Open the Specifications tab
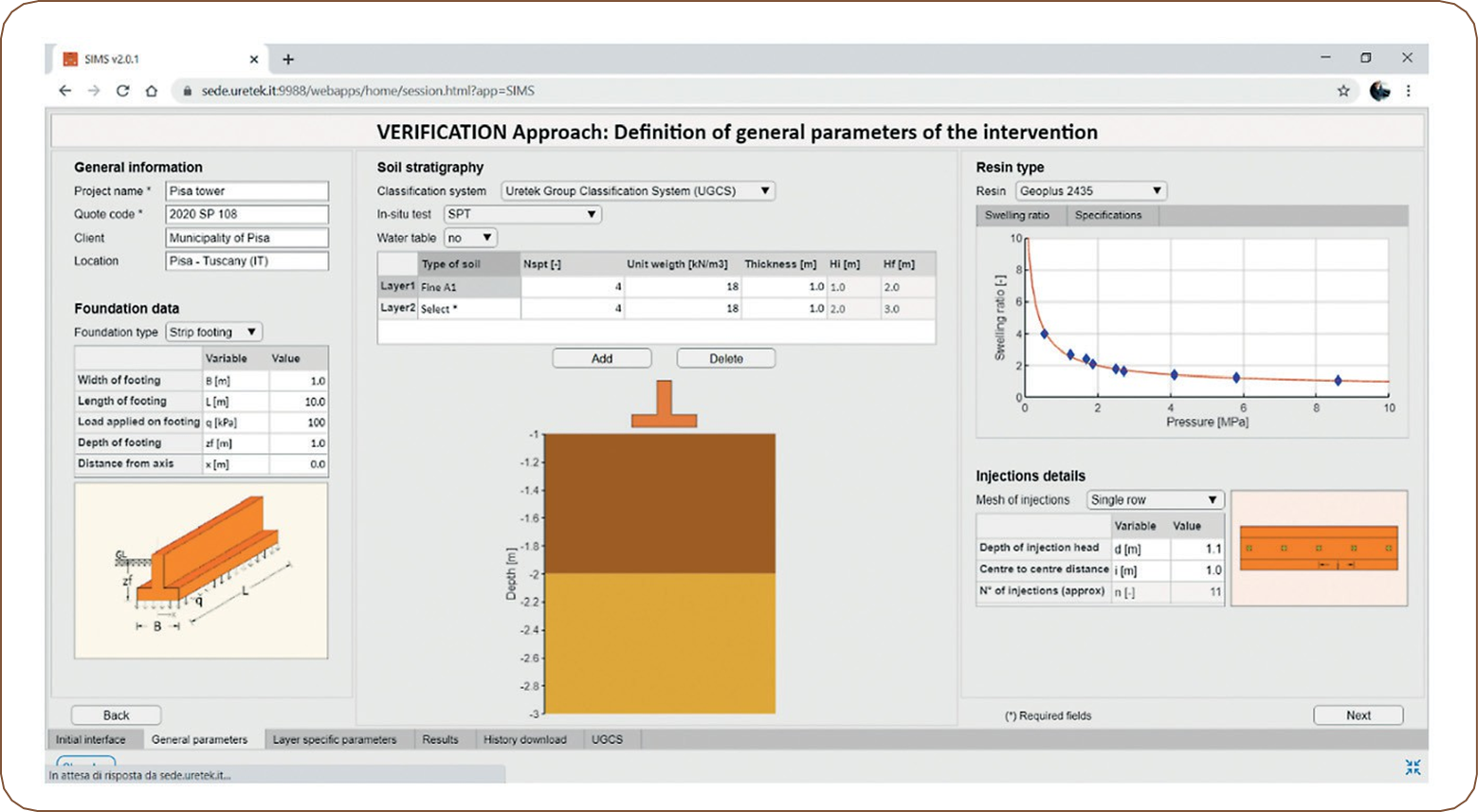The height and width of the screenshot is (812, 1478). pos(1107,215)
